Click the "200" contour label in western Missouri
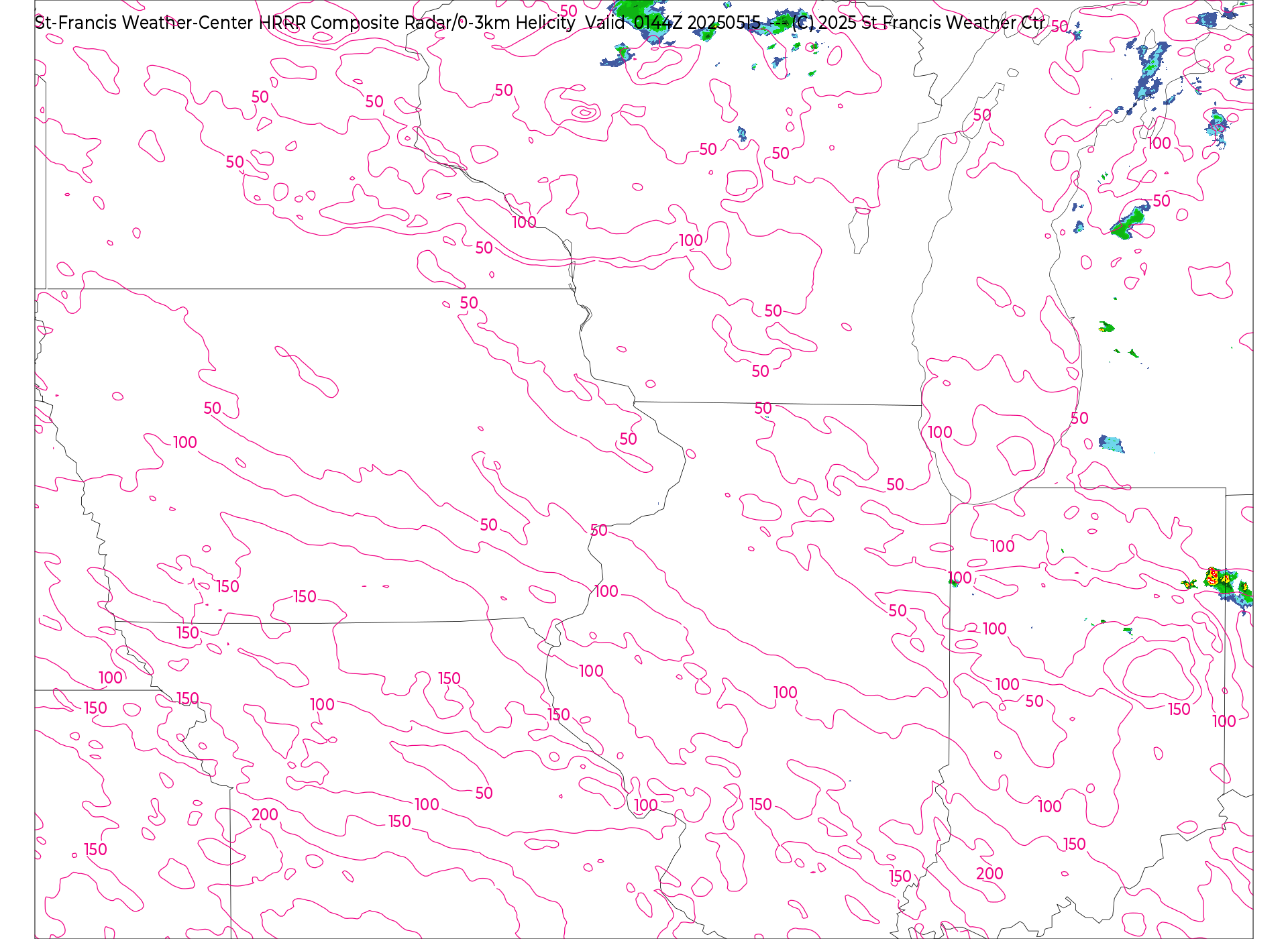Screen dimensions: 1288x939 264,814
